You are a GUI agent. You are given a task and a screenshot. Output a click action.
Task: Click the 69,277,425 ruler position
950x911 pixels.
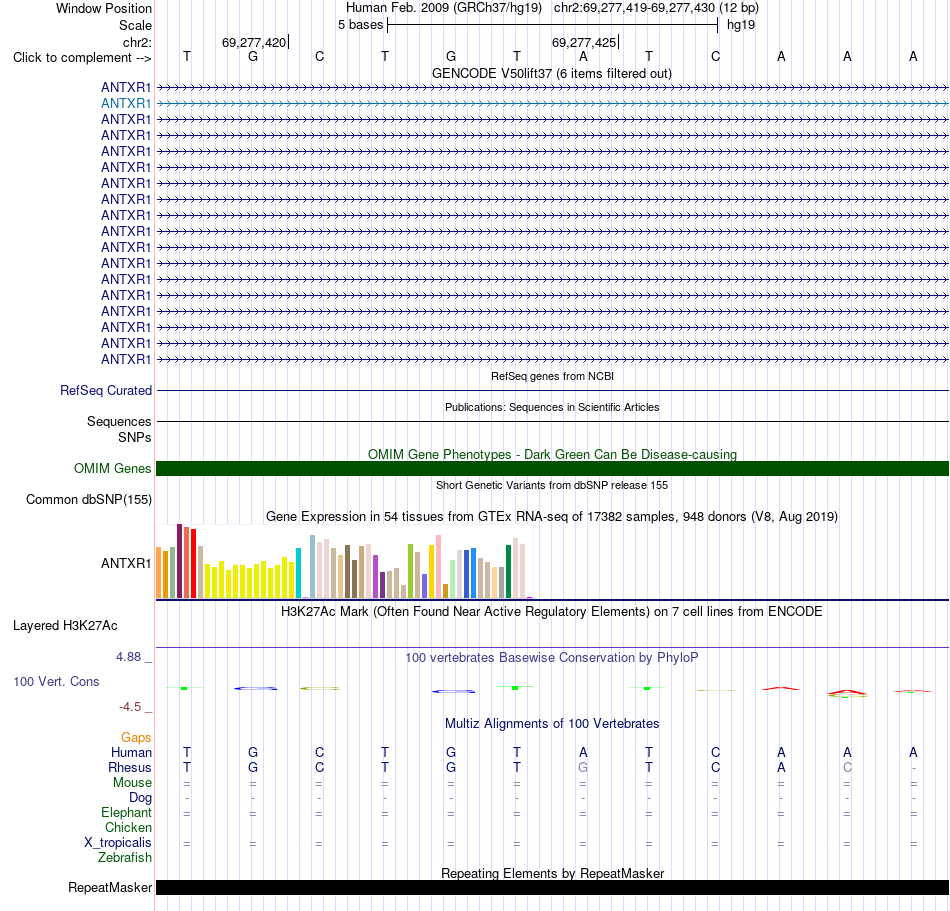pos(583,42)
